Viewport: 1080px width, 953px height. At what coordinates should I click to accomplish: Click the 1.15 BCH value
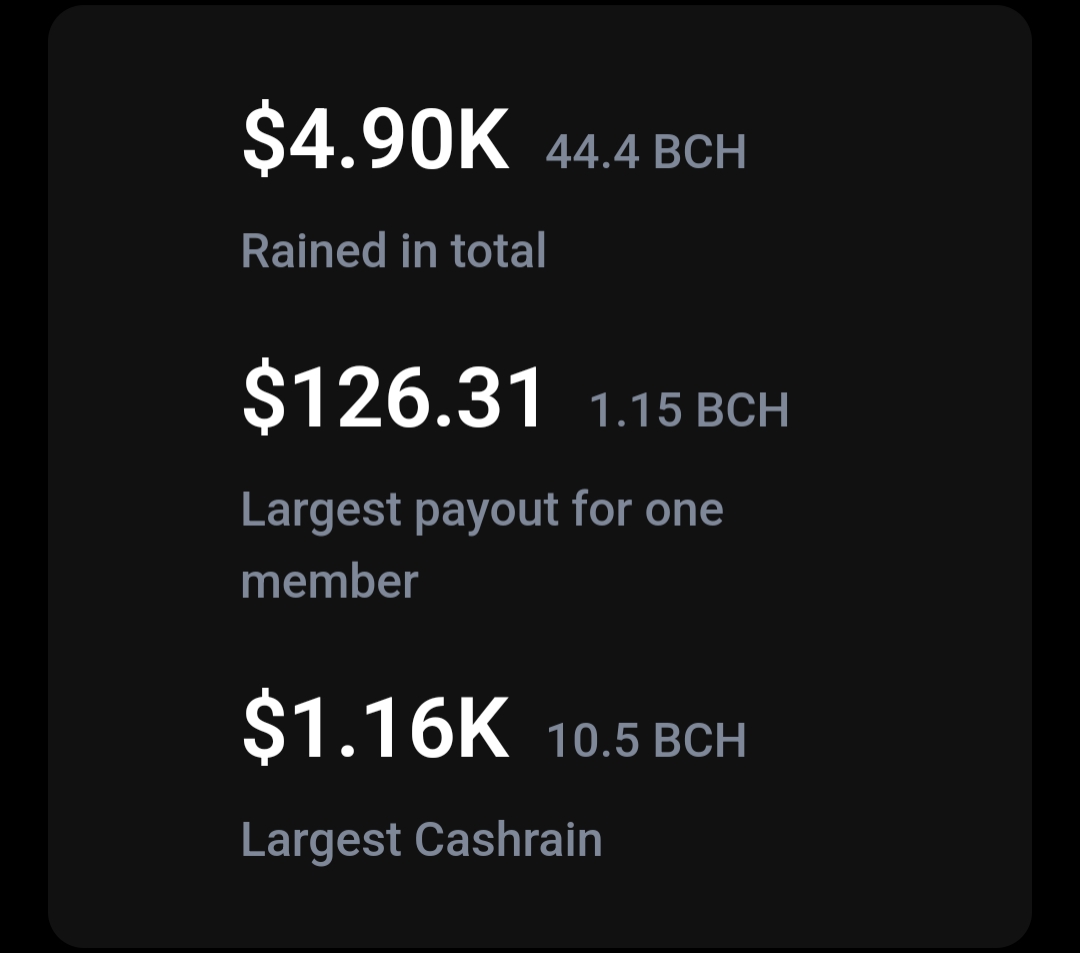(689, 410)
